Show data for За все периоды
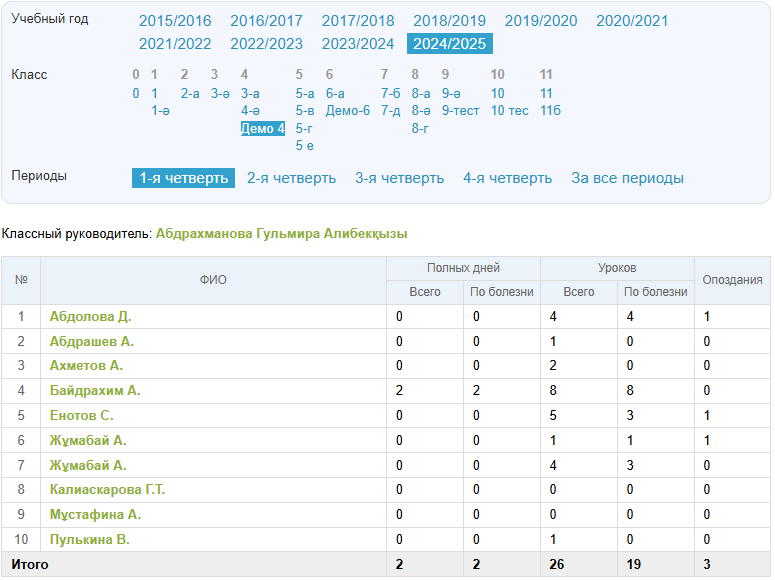775x580 pixels. coord(627,178)
